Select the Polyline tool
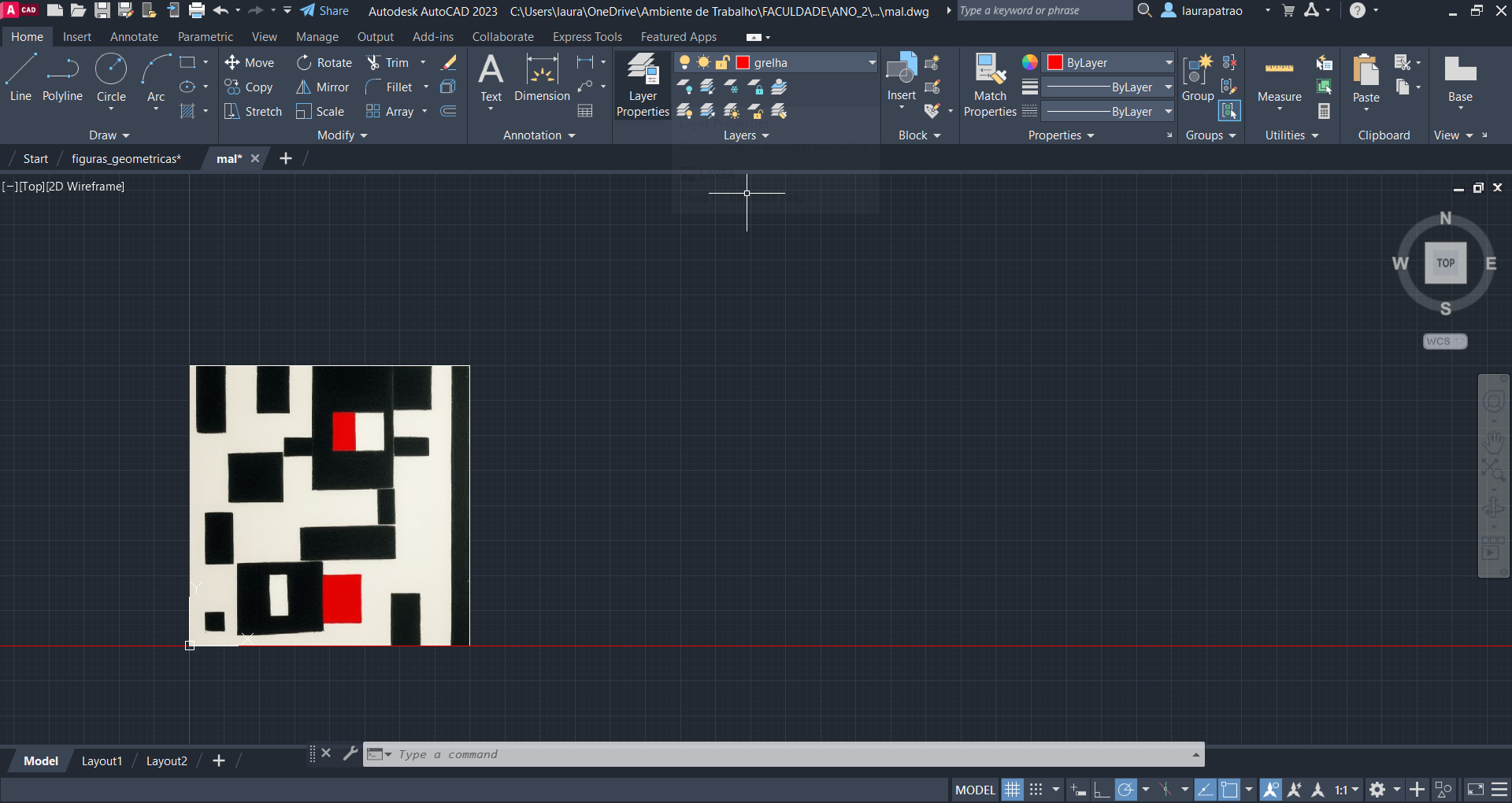The width and height of the screenshot is (1512, 803). (x=62, y=78)
